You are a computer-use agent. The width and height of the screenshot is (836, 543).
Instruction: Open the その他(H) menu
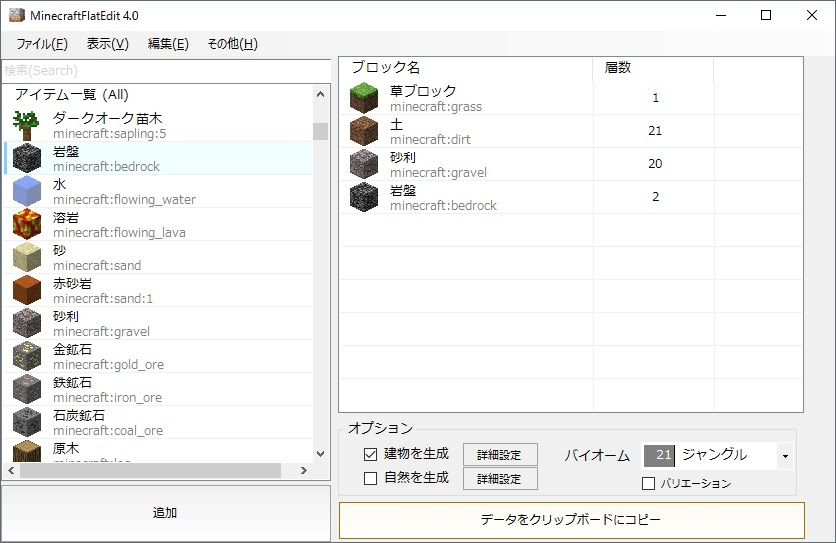(x=232, y=44)
